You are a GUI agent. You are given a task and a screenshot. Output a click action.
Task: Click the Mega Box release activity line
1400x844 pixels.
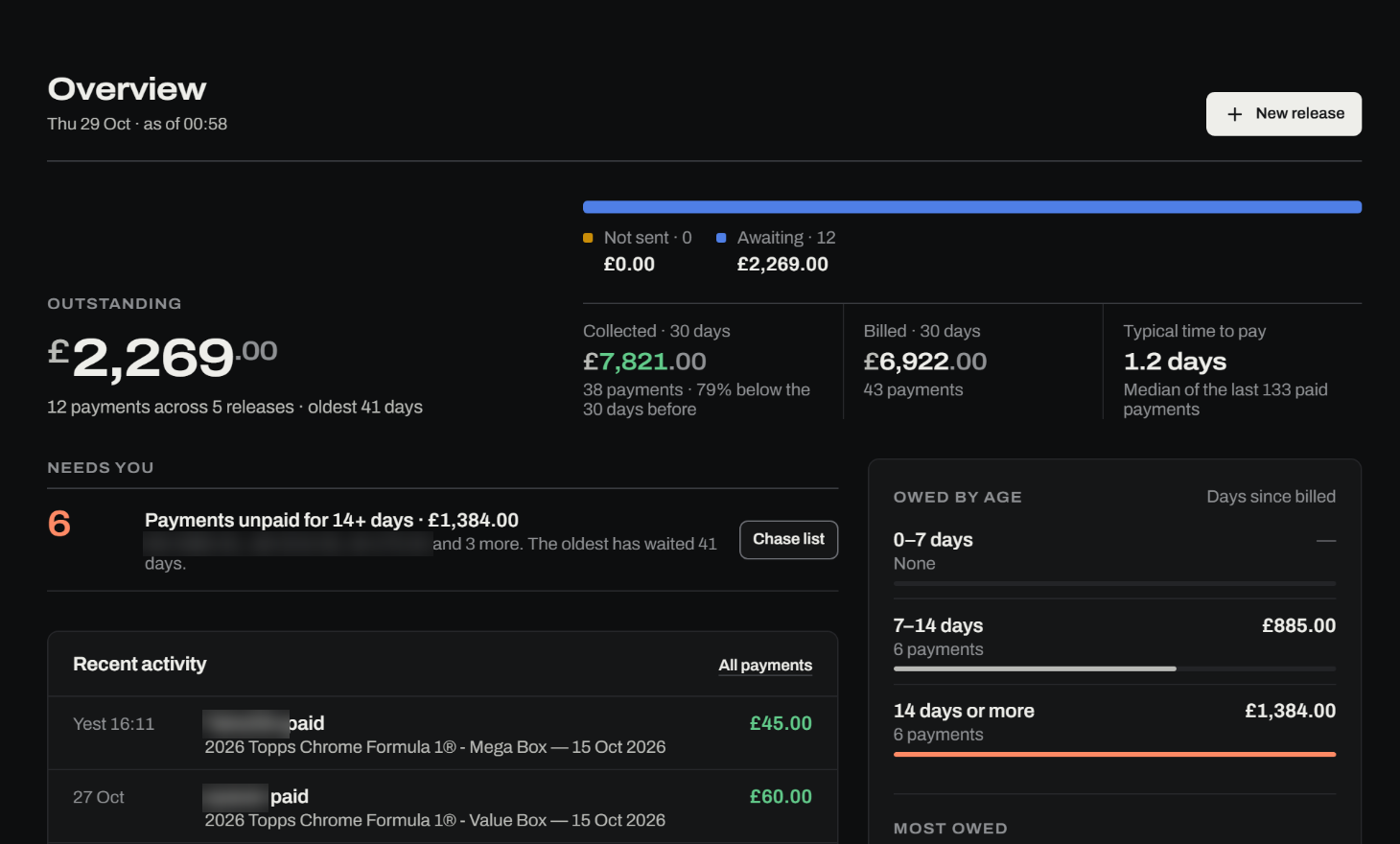tap(435, 747)
